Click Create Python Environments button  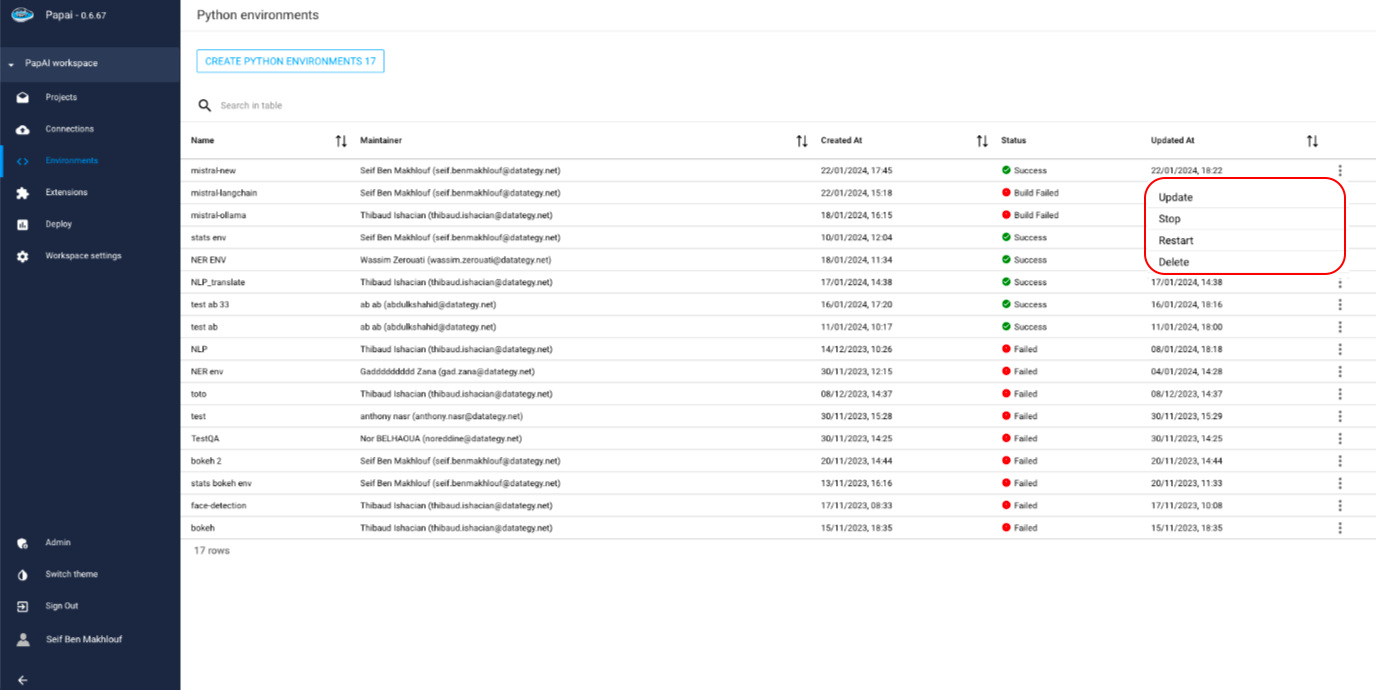click(290, 62)
